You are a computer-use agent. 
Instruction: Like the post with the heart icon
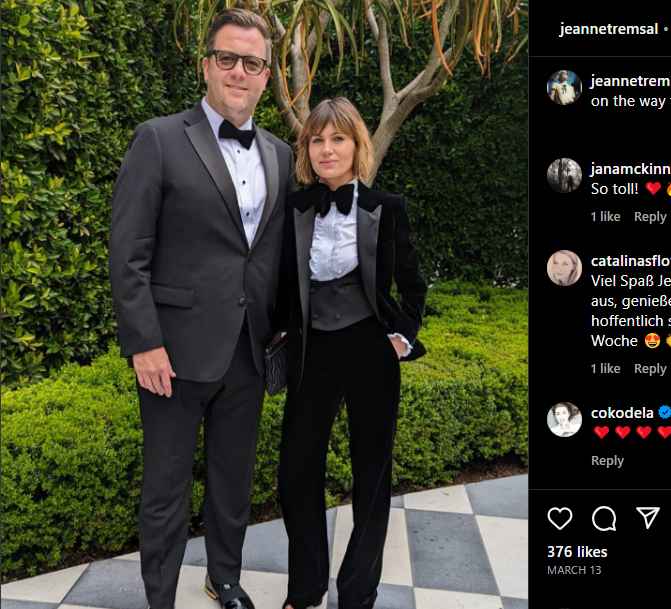pos(560,518)
